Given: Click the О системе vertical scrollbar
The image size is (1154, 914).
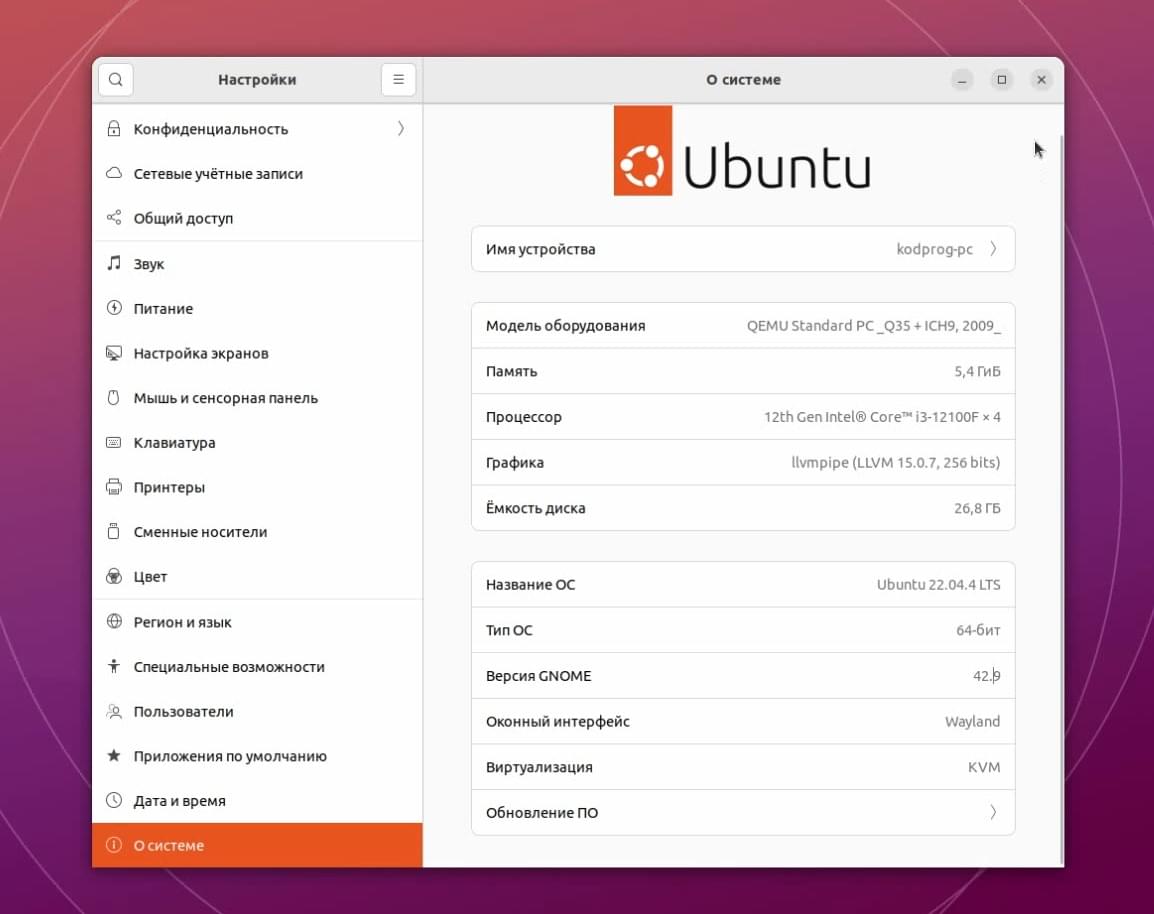Looking at the screenshot, I should tap(1061, 500).
